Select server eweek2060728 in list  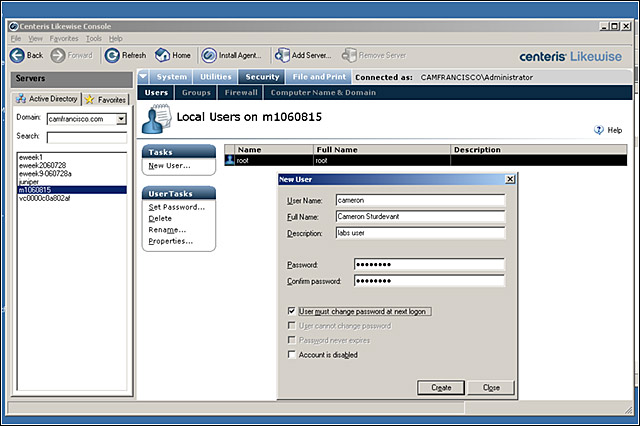72,165
